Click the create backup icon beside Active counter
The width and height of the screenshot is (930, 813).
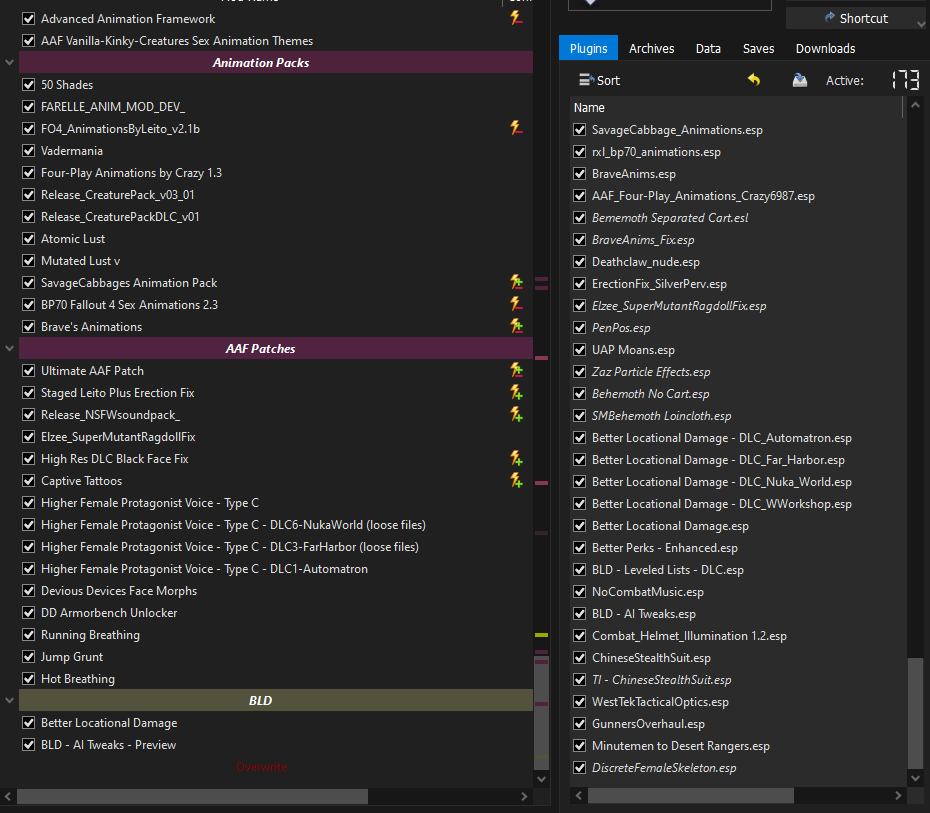point(799,80)
